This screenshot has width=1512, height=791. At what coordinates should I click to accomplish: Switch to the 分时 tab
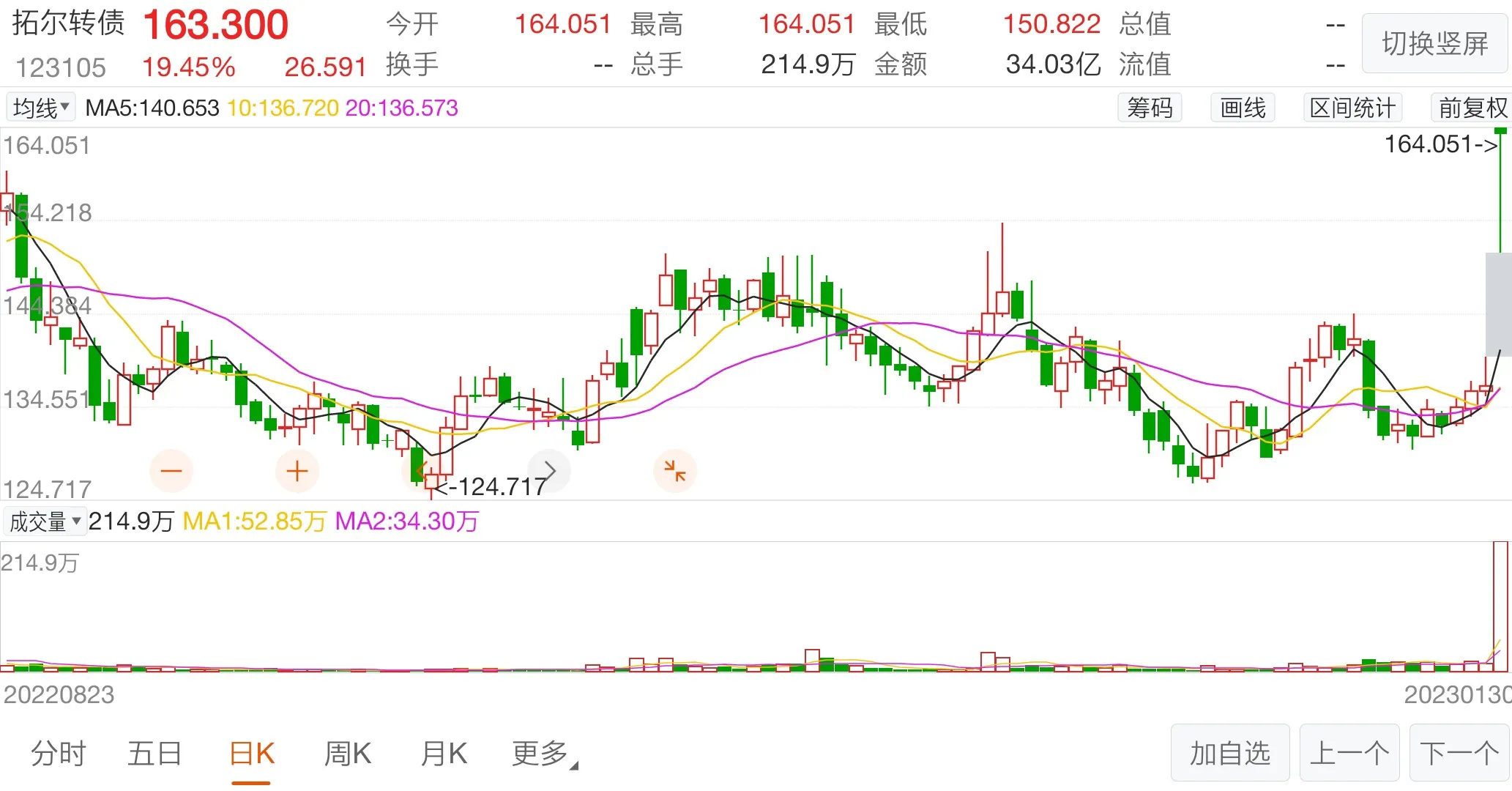59,754
